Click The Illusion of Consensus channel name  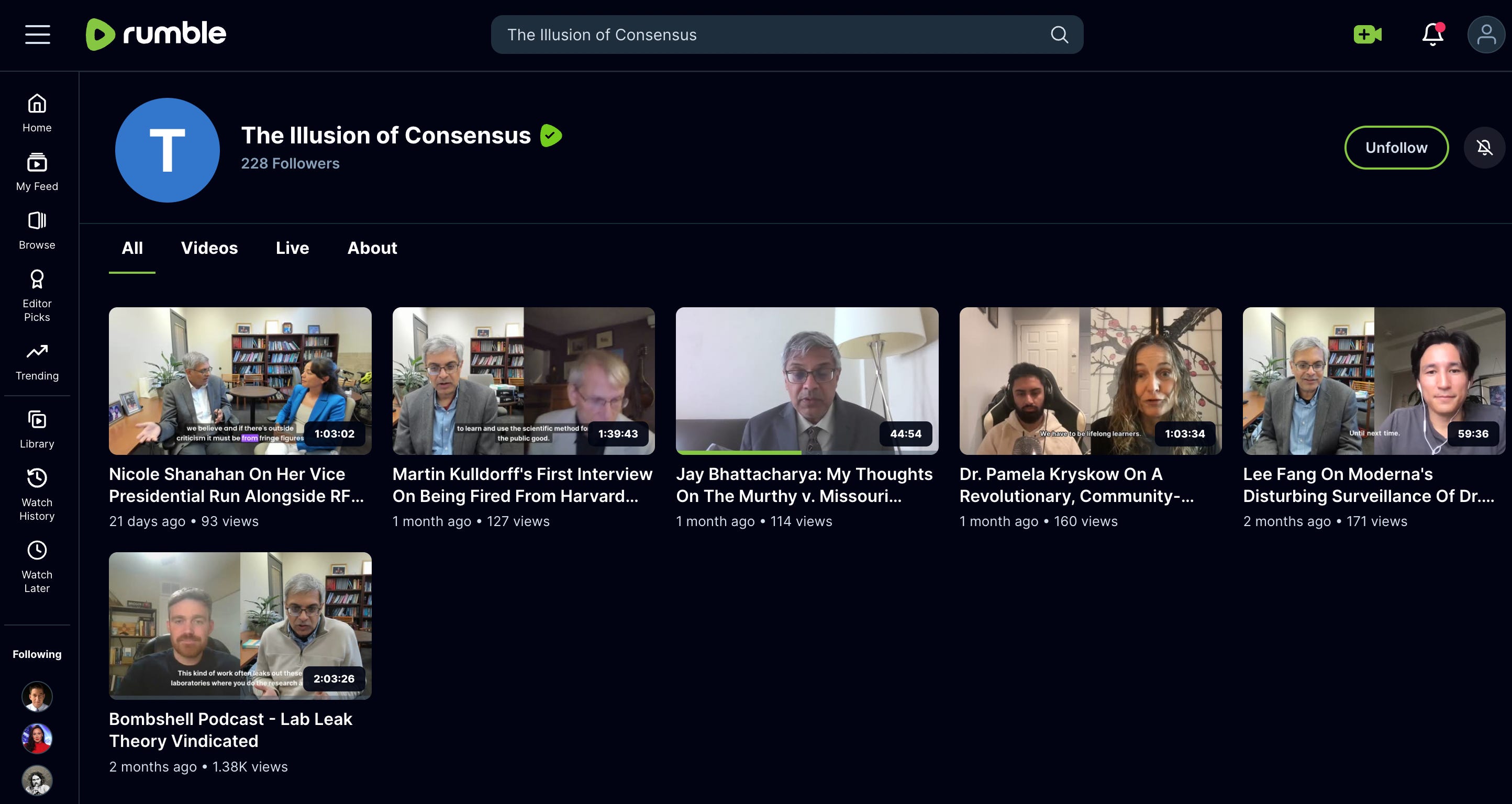(x=386, y=136)
